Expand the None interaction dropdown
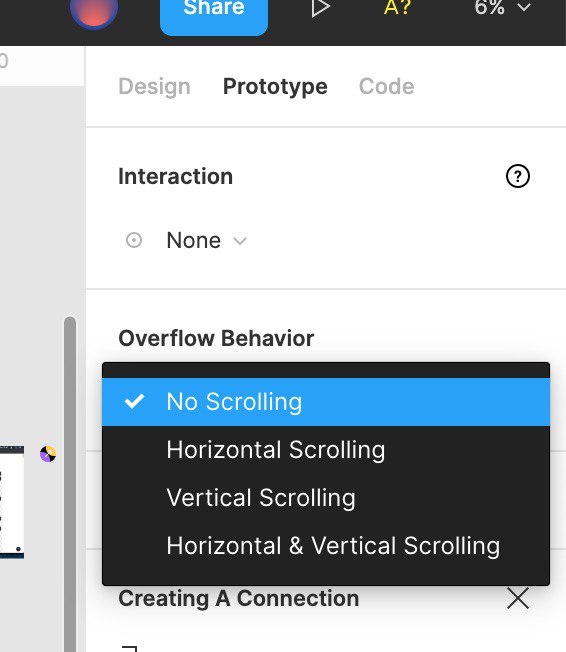 coord(207,240)
